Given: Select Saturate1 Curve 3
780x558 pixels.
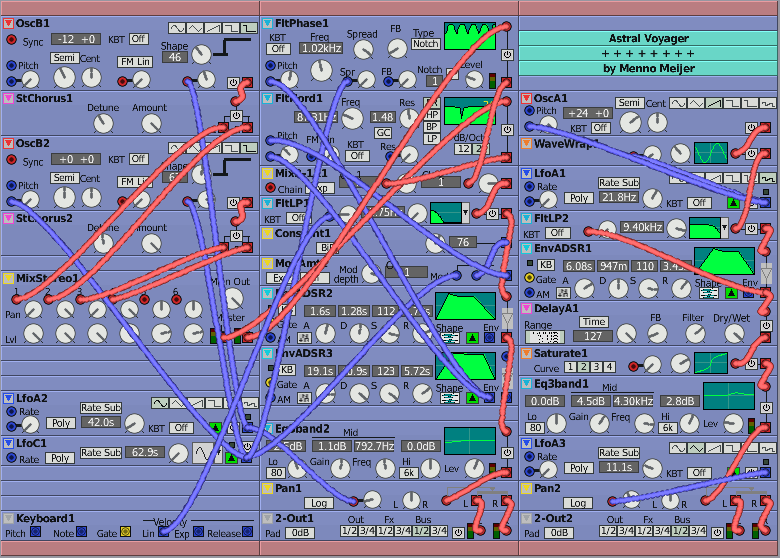Looking at the screenshot, I should 596,367.
